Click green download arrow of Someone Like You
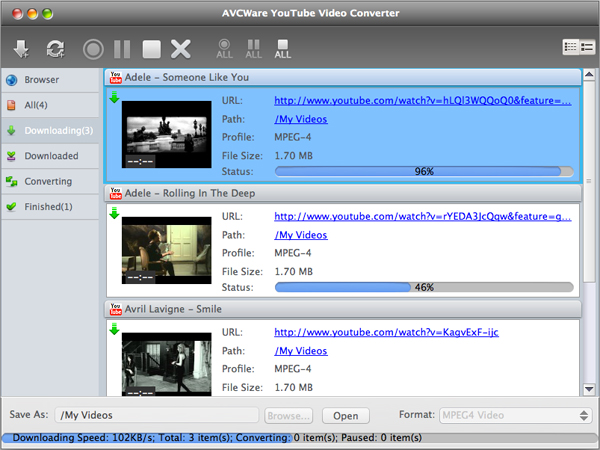Screen dimensions: 600x450 (x=114, y=97)
